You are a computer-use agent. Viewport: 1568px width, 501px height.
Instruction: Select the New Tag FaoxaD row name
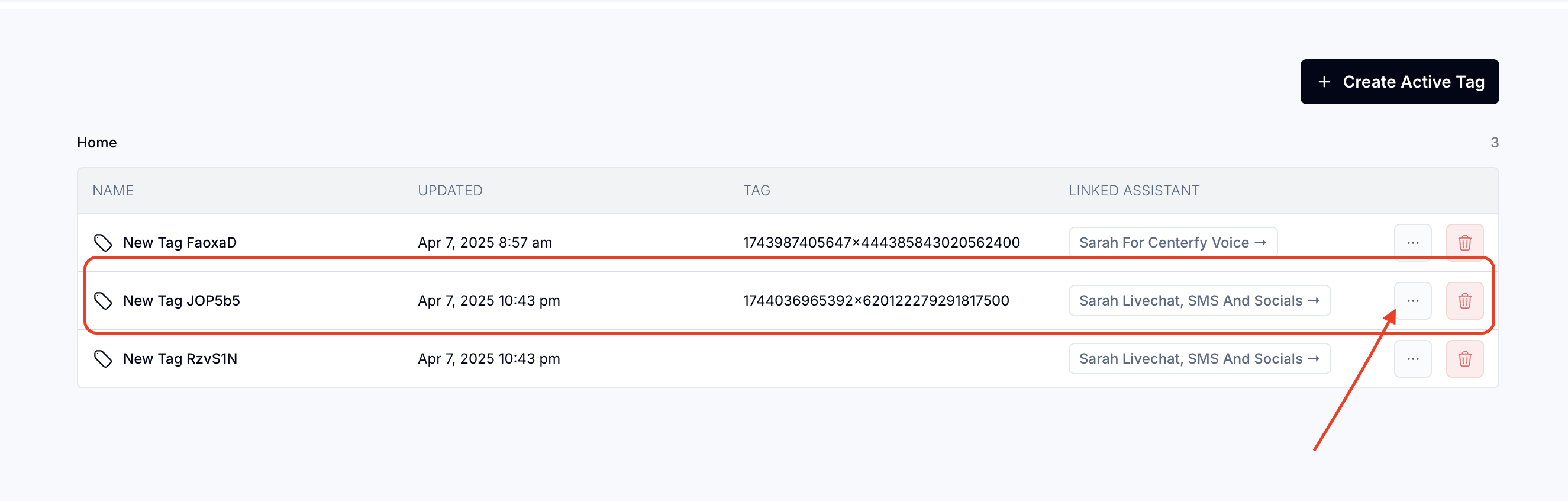[x=179, y=243]
